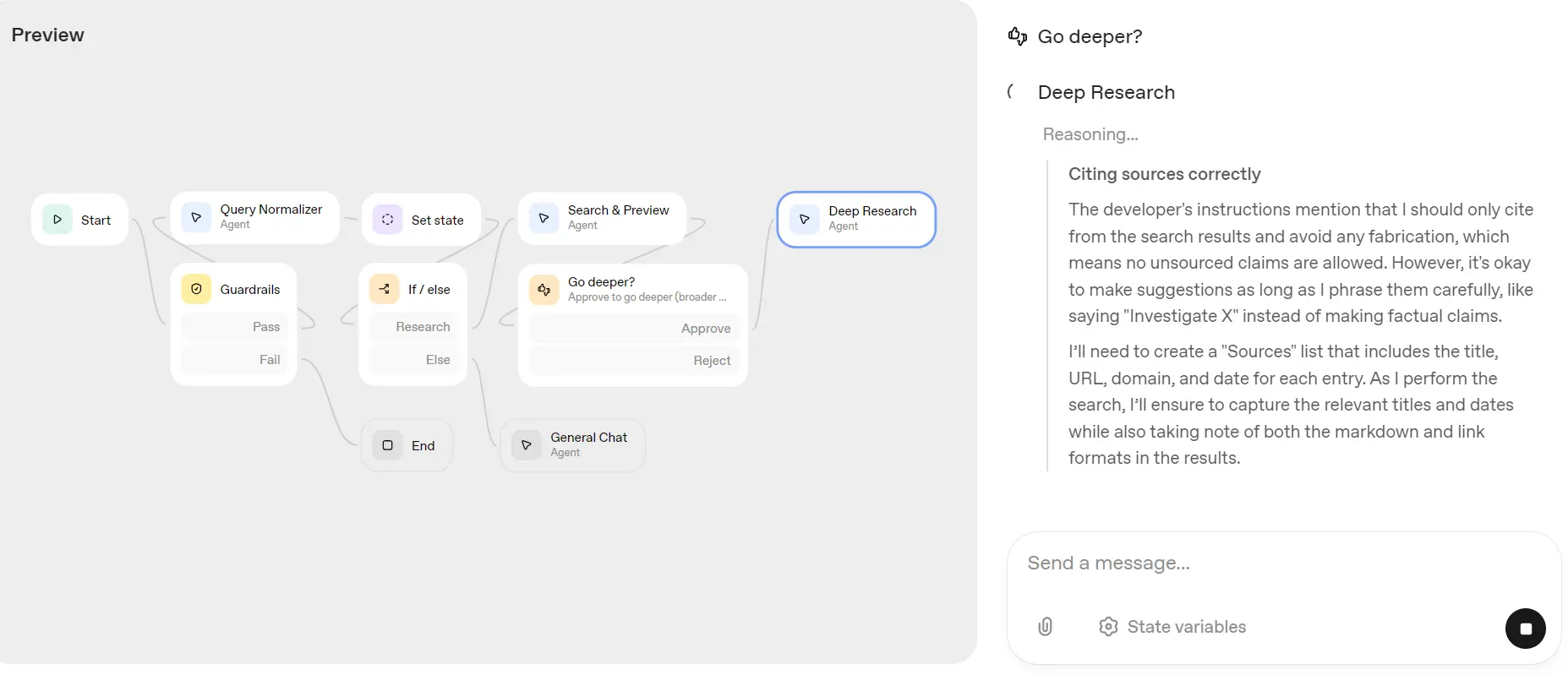Select the General Chat agent icon

[x=526, y=445]
